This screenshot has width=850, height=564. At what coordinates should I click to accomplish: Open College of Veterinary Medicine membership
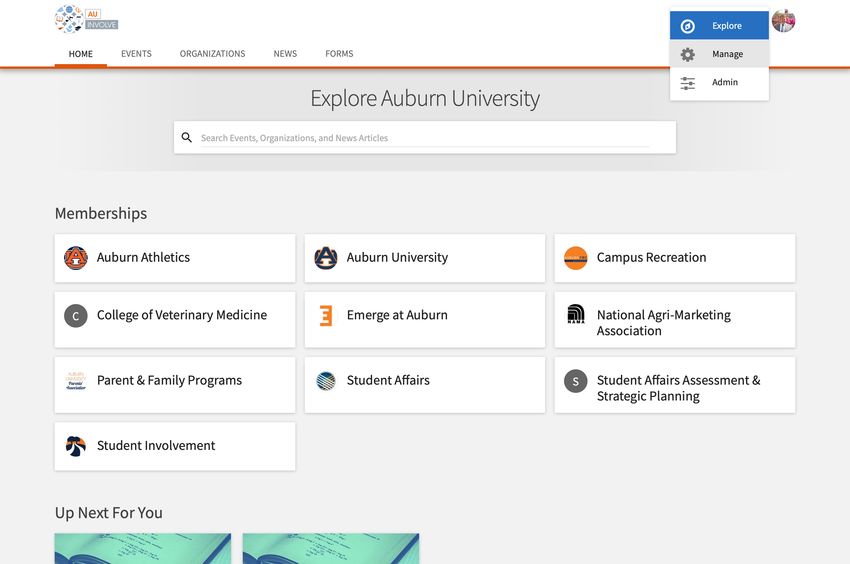coord(175,320)
